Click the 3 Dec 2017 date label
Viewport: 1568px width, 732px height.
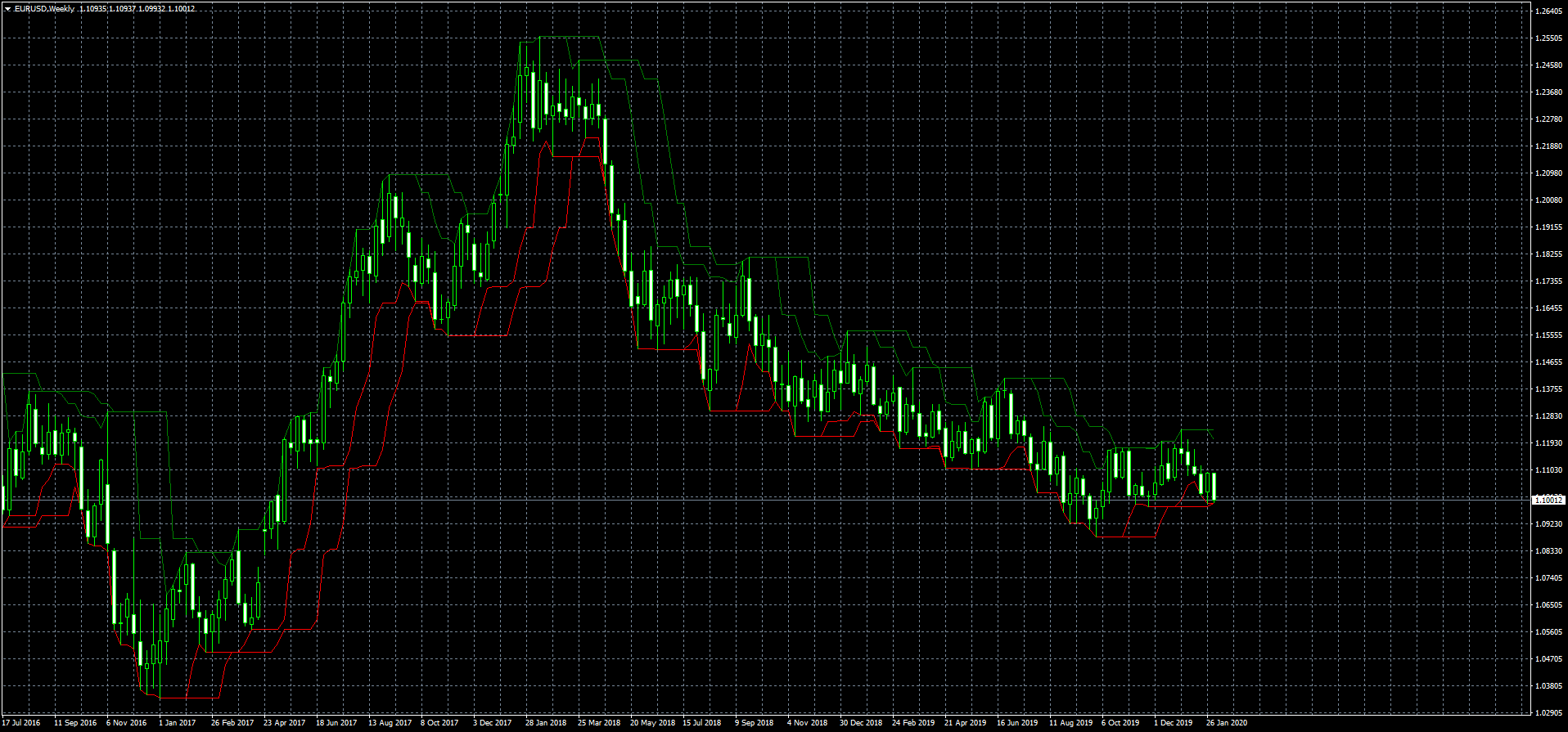tap(493, 723)
